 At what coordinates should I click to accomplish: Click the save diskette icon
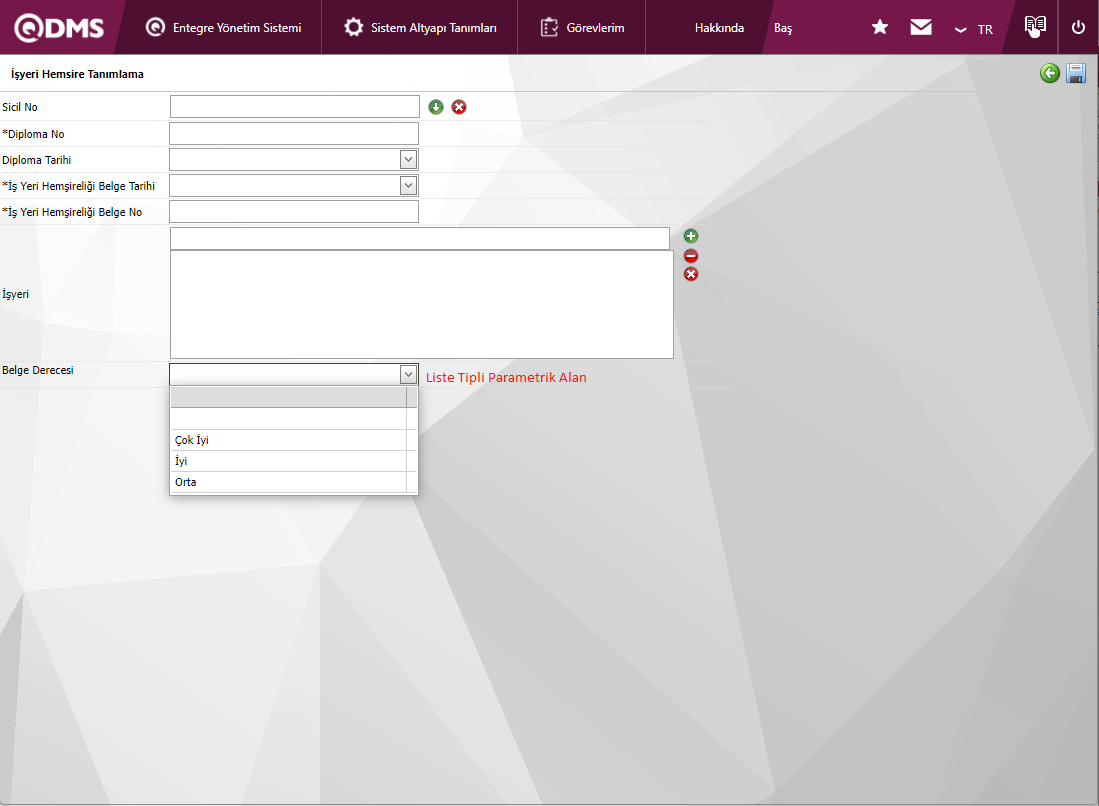pos(1076,73)
